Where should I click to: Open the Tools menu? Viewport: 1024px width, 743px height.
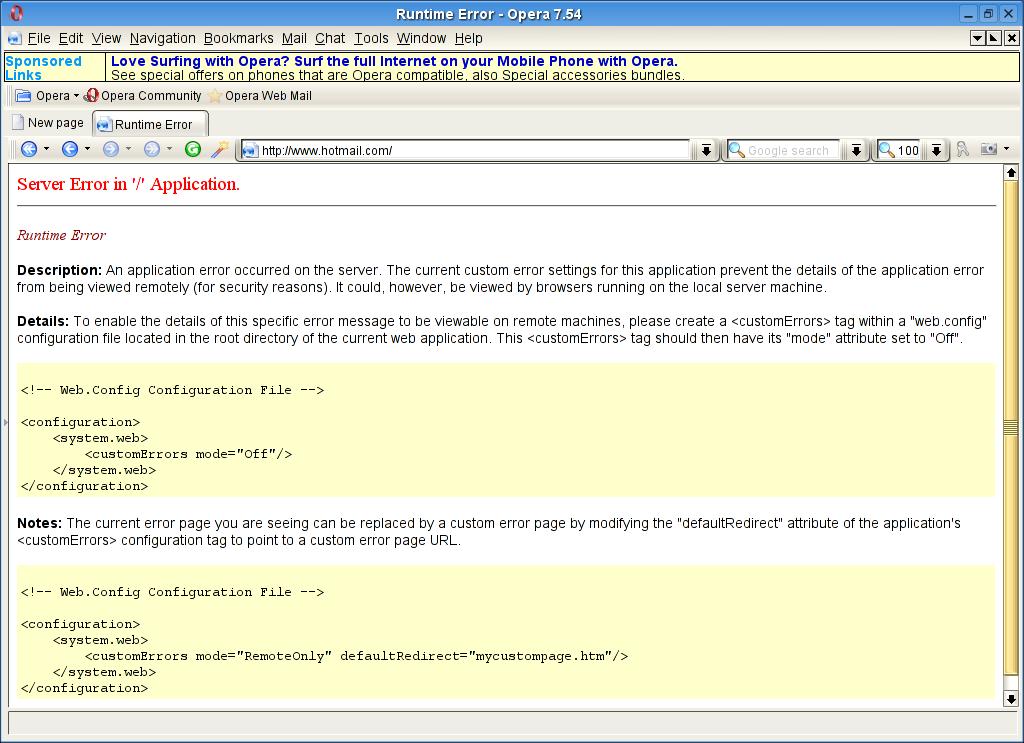[x=371, y=38]
